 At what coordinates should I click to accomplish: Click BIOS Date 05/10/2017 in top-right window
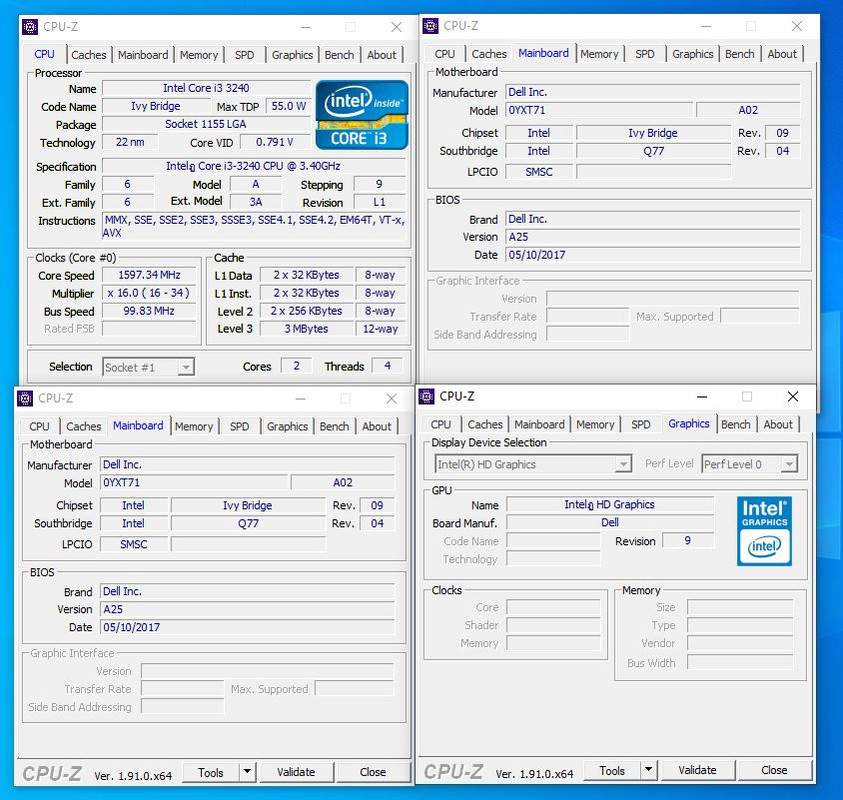coord(653,255)
